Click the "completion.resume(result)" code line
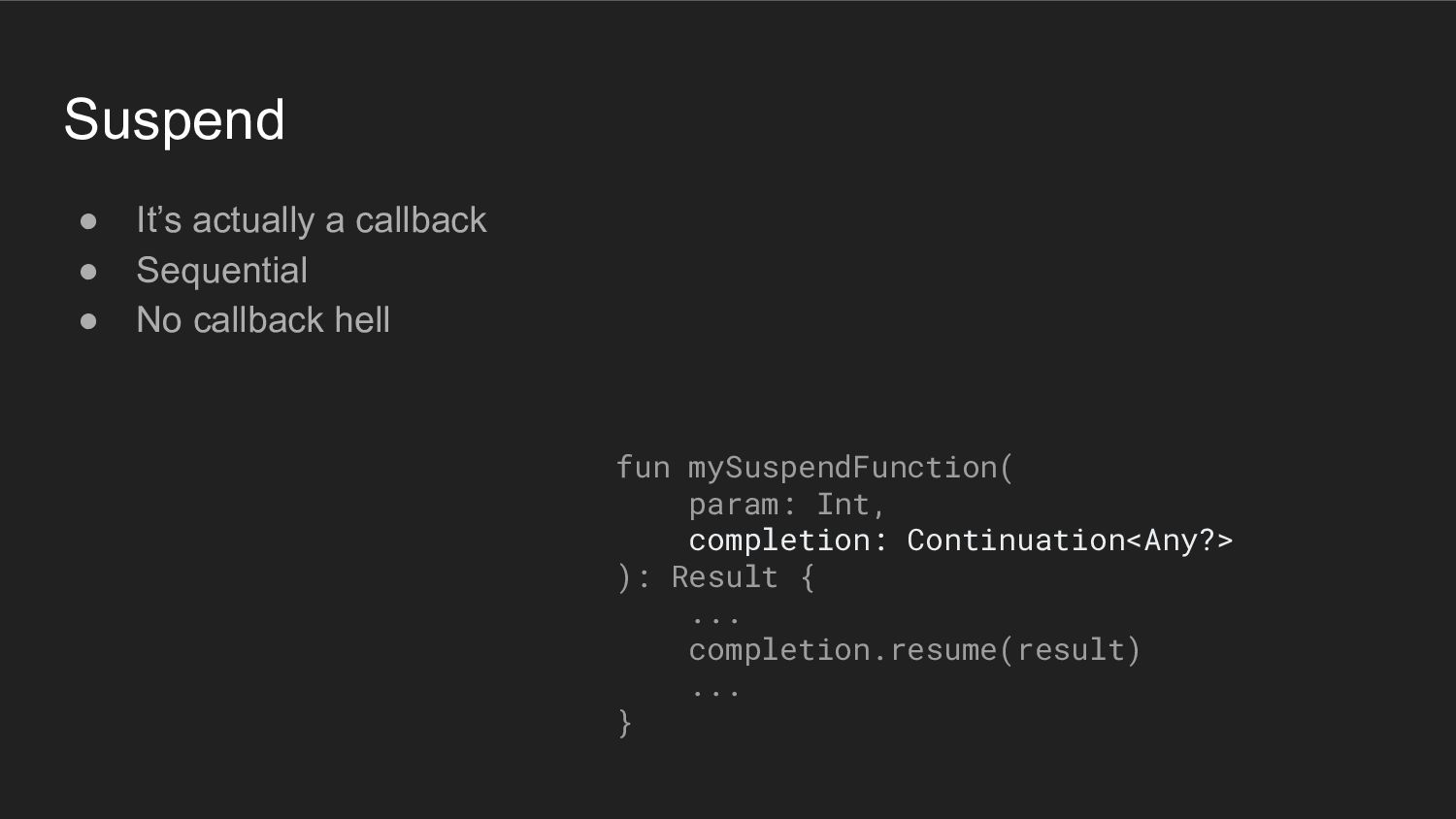This screenshot has width=1456, height=819. (914, 649)
